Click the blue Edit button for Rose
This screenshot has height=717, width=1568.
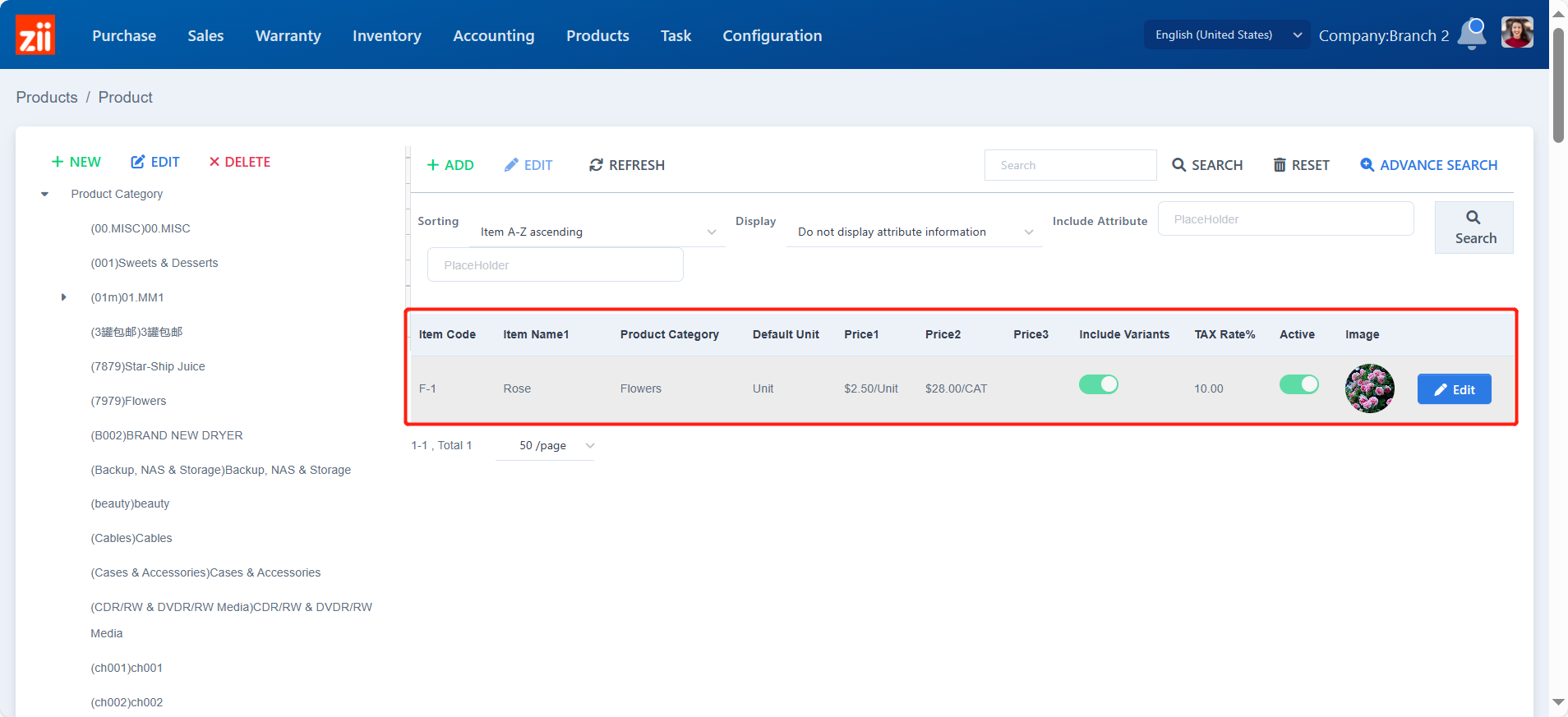(1454, 389)
